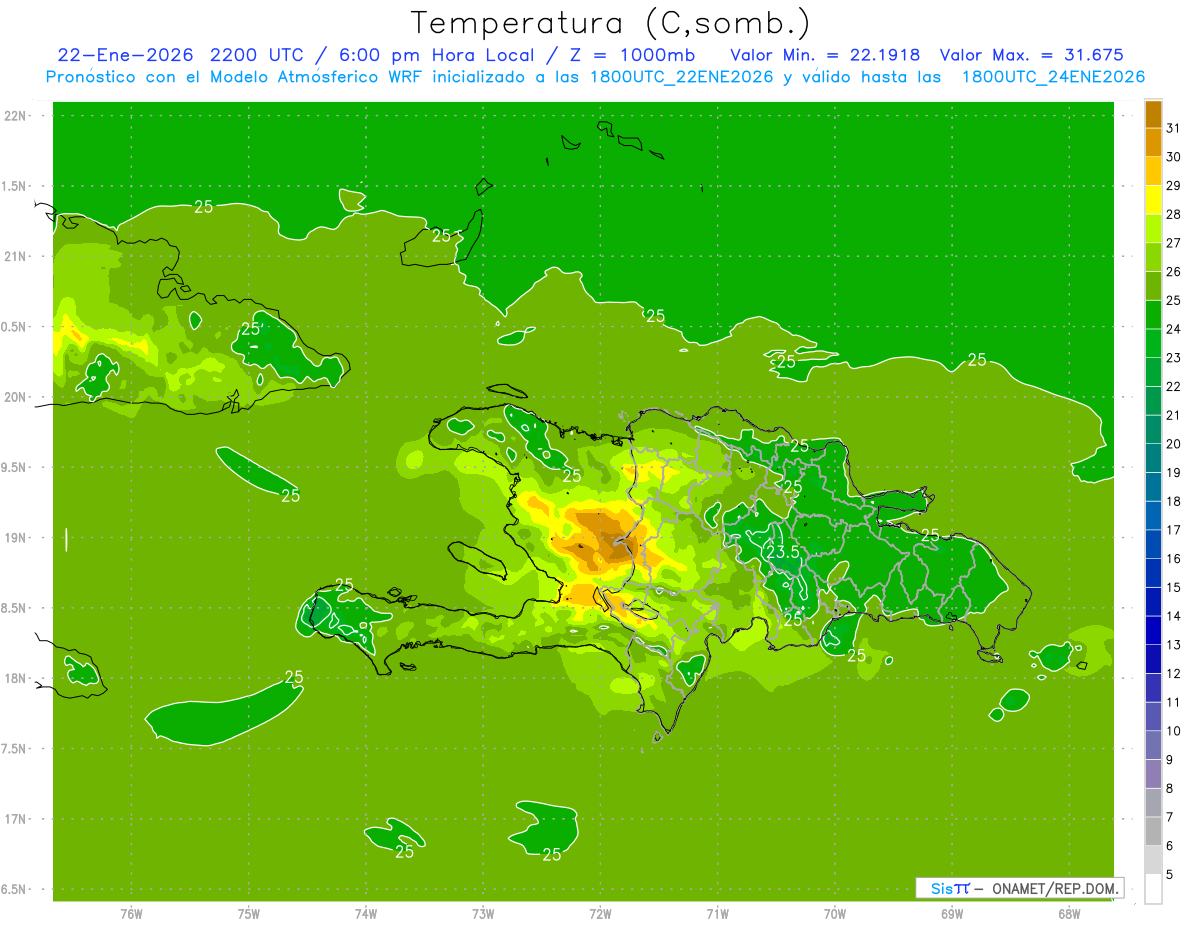Click the color bar segment between 25 and 26

(x=1153, y=286)
